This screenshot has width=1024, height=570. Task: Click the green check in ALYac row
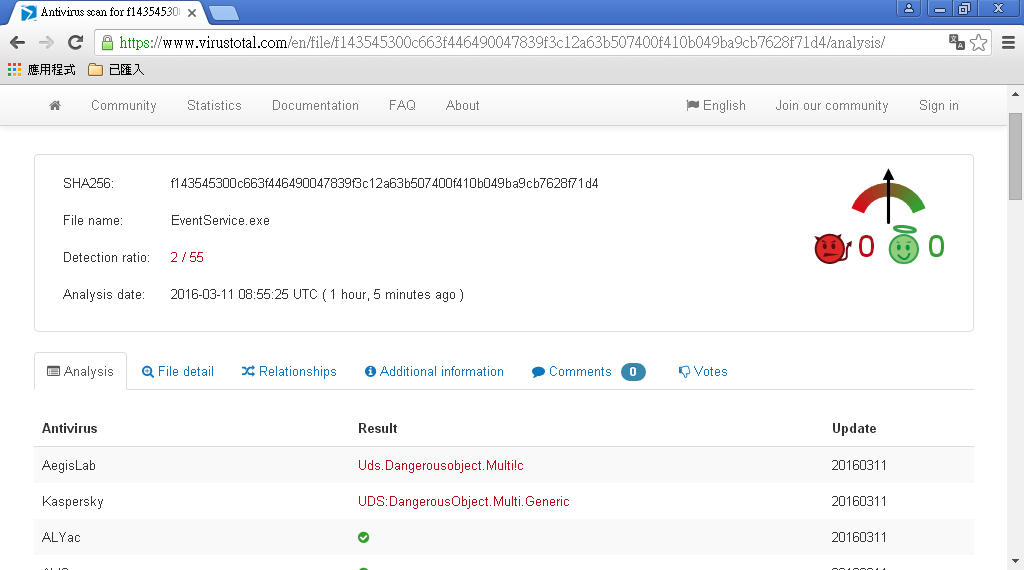point(364,537)
